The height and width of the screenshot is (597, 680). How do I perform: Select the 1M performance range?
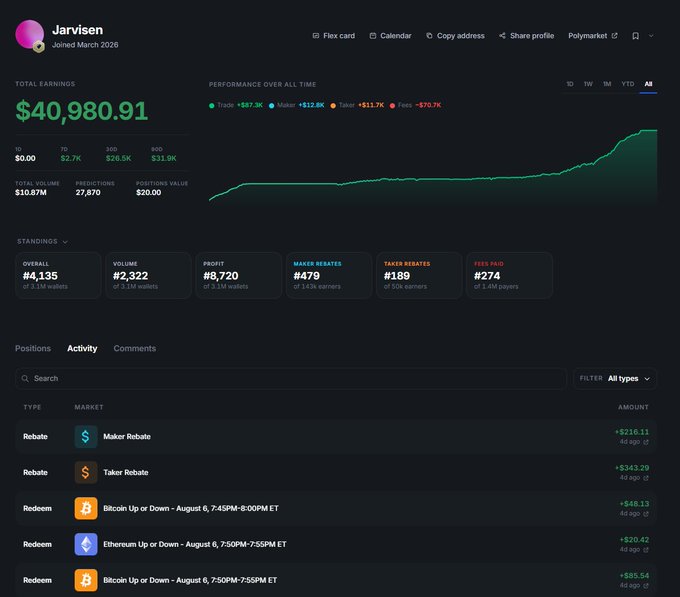tap(607, 84)
